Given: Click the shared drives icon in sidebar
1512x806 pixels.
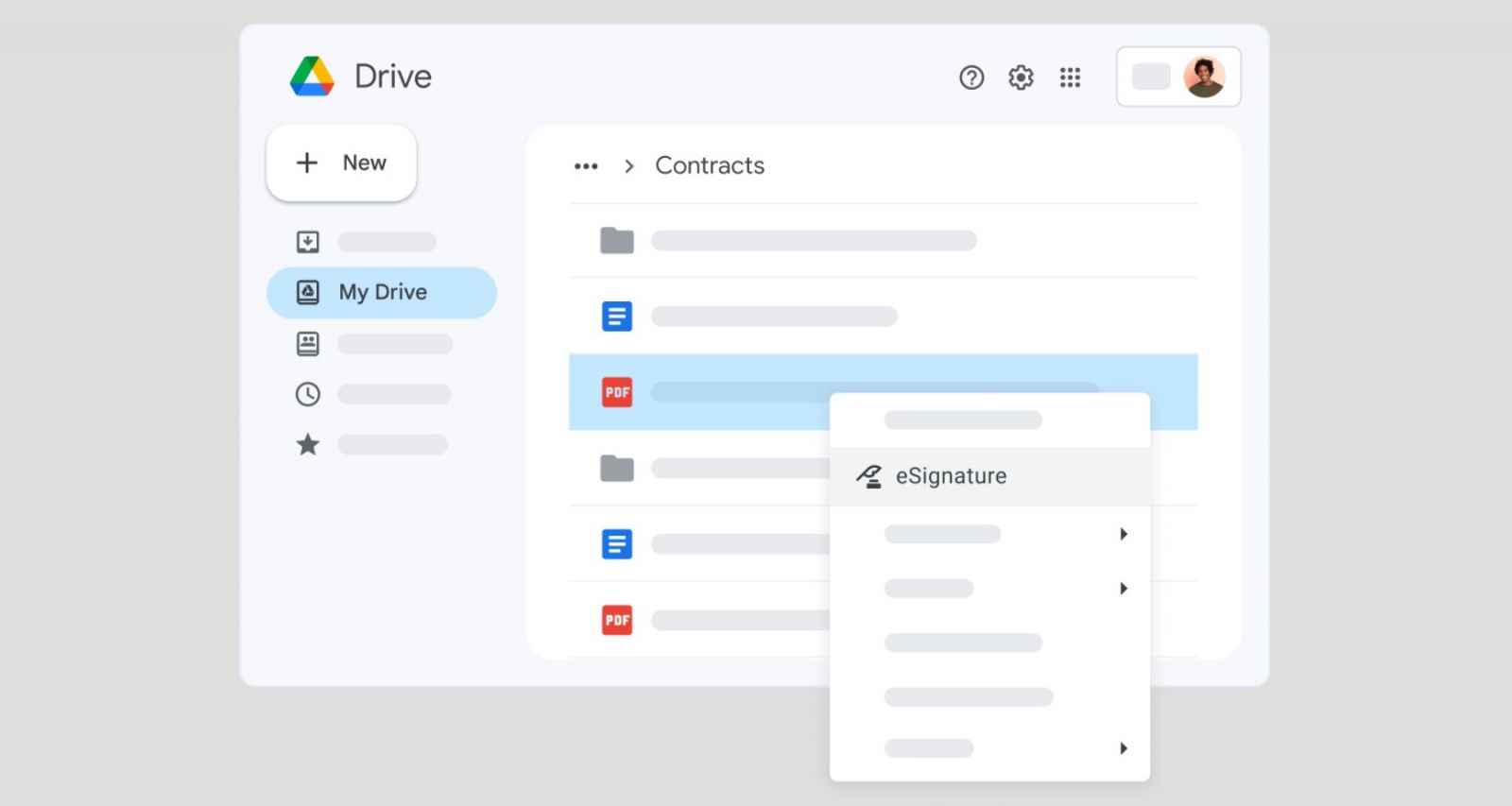Looking at the screenshot, I should point(308,344).
